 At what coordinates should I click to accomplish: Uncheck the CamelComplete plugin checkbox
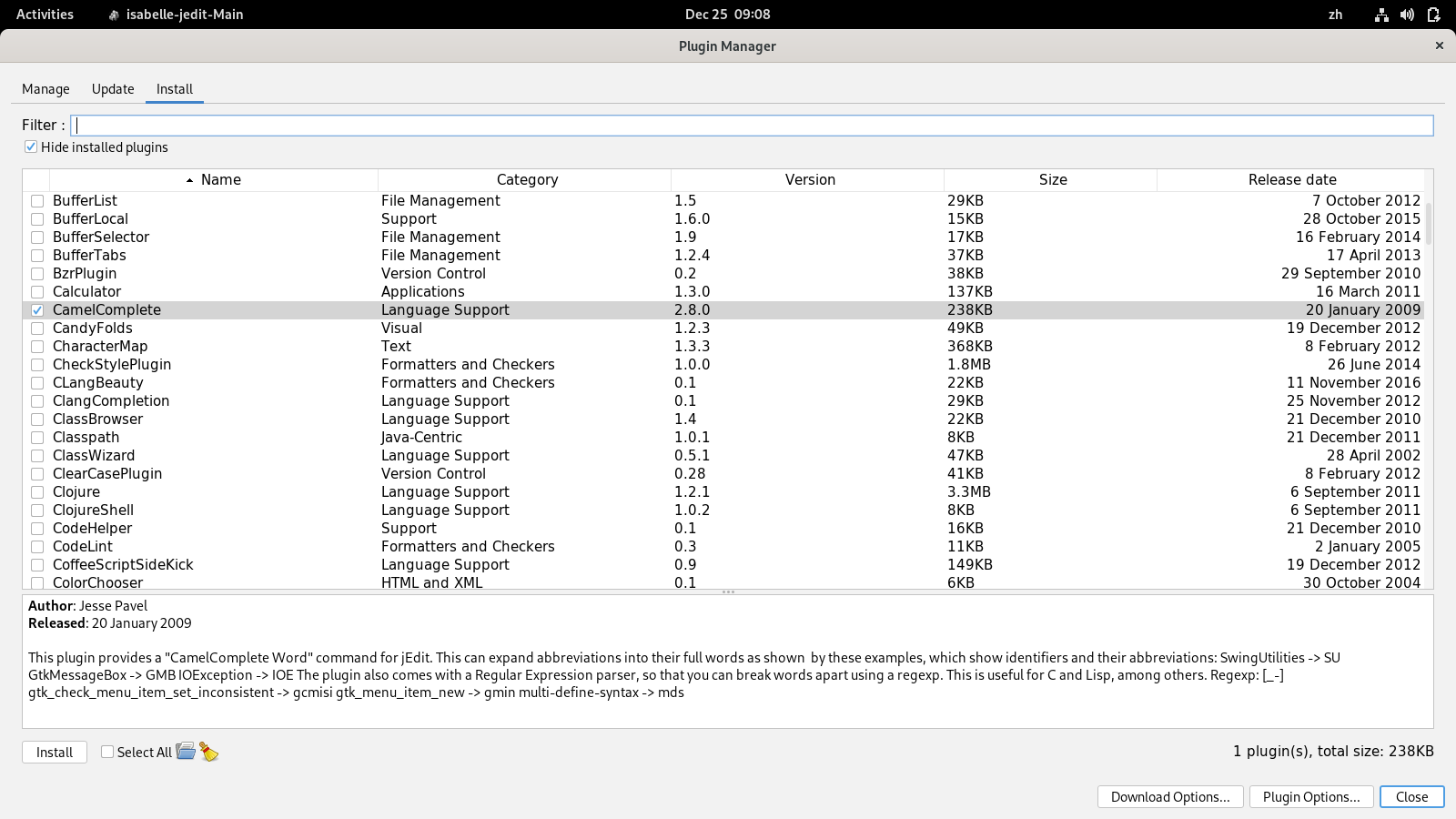pyautogui.click(x=37, y=310)
